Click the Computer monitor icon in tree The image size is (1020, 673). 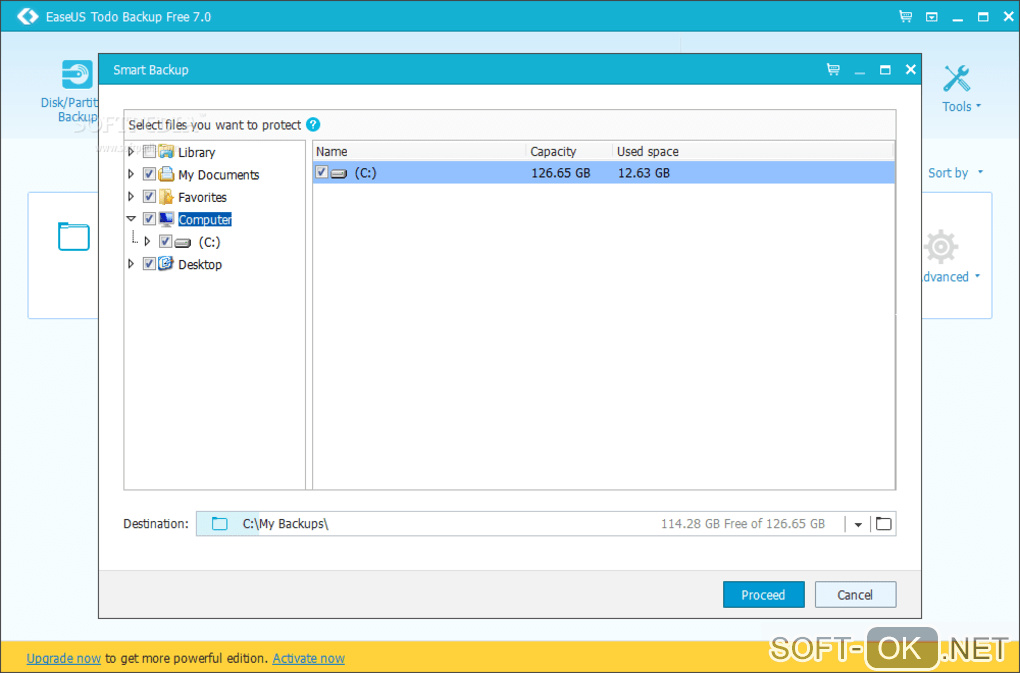[x=167, y=219]
